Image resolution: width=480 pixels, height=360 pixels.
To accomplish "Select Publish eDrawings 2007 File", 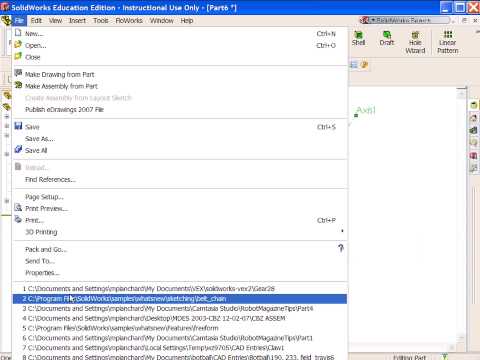I will point(180,109).
